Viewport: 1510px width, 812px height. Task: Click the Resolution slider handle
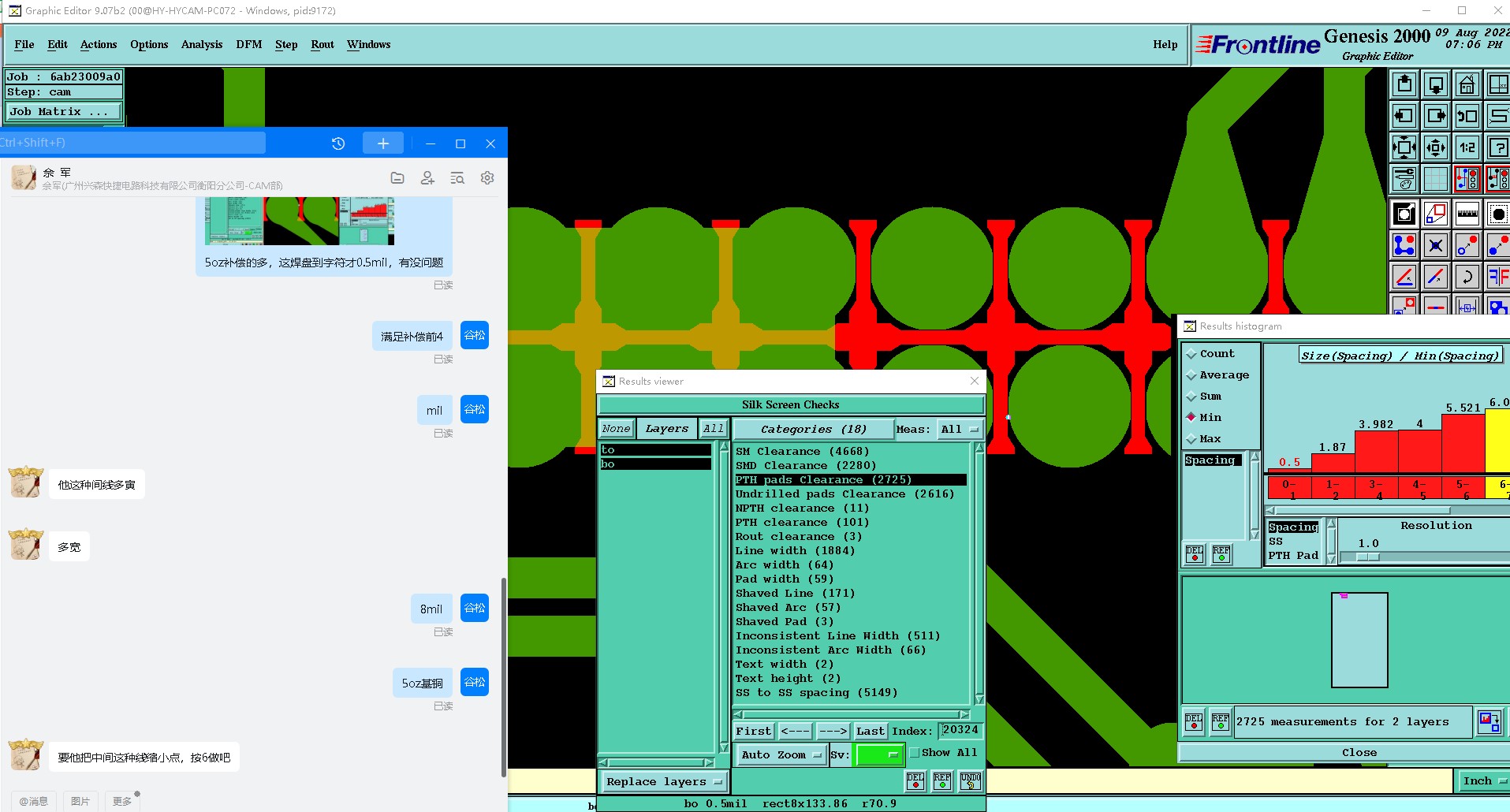tap(1368, 557)
